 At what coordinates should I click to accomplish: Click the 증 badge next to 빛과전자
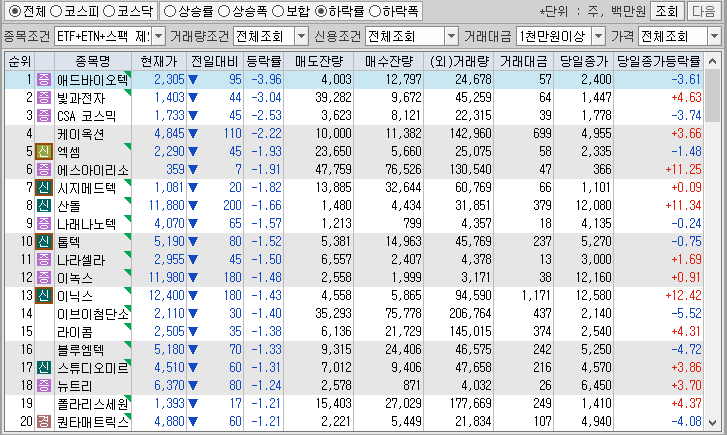44,98
